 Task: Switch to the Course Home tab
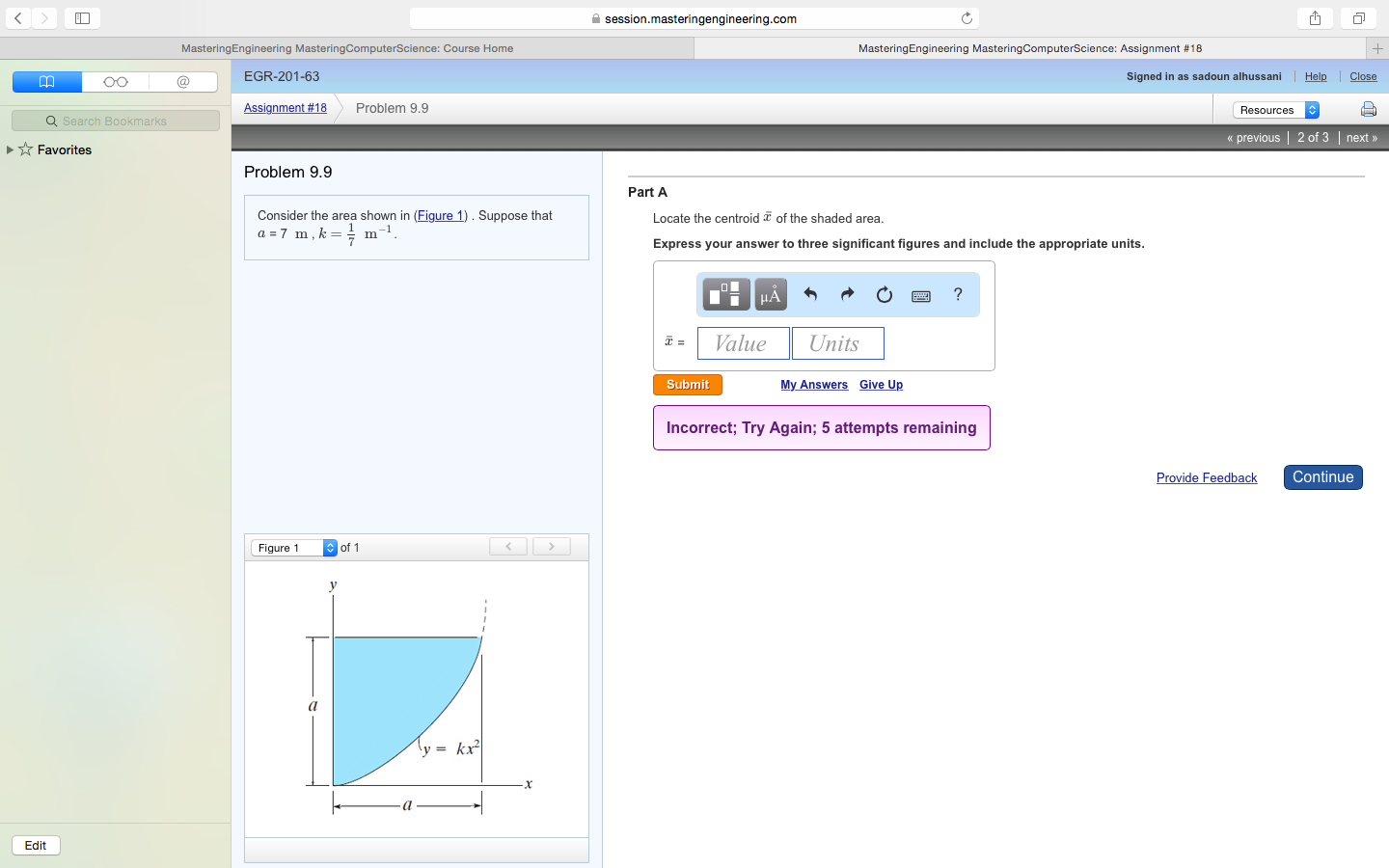(x=347, y=48)
